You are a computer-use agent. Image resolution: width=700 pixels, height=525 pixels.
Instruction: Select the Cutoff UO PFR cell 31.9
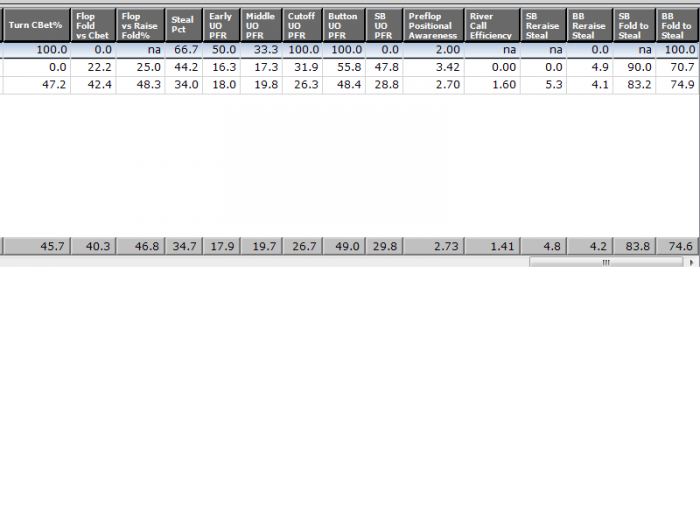pyautogui.click(x=302, y=67)
